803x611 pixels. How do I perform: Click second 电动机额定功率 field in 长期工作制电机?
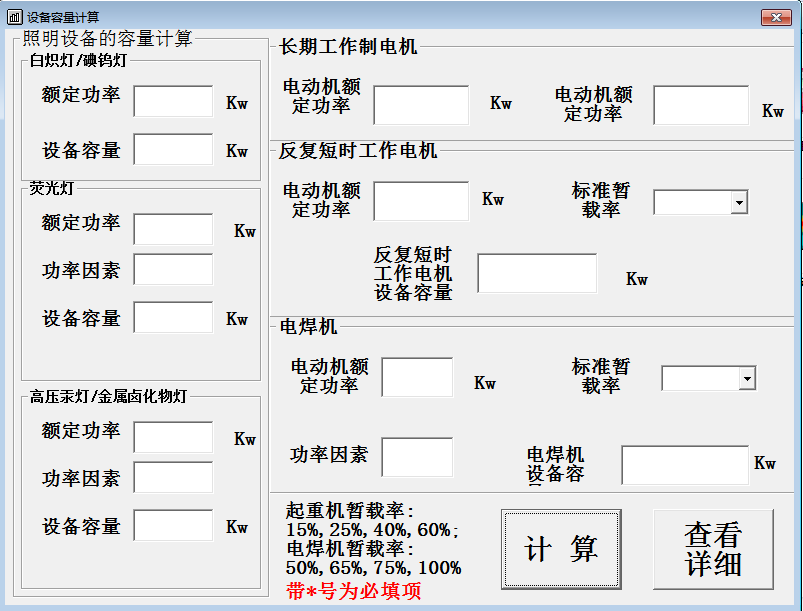click(x=701, y=105)
